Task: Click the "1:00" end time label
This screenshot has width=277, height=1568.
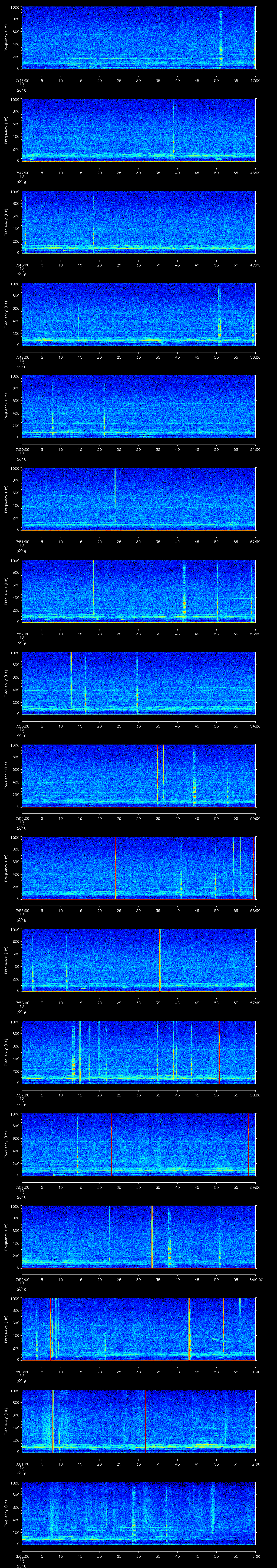Action: (256, 1371)
